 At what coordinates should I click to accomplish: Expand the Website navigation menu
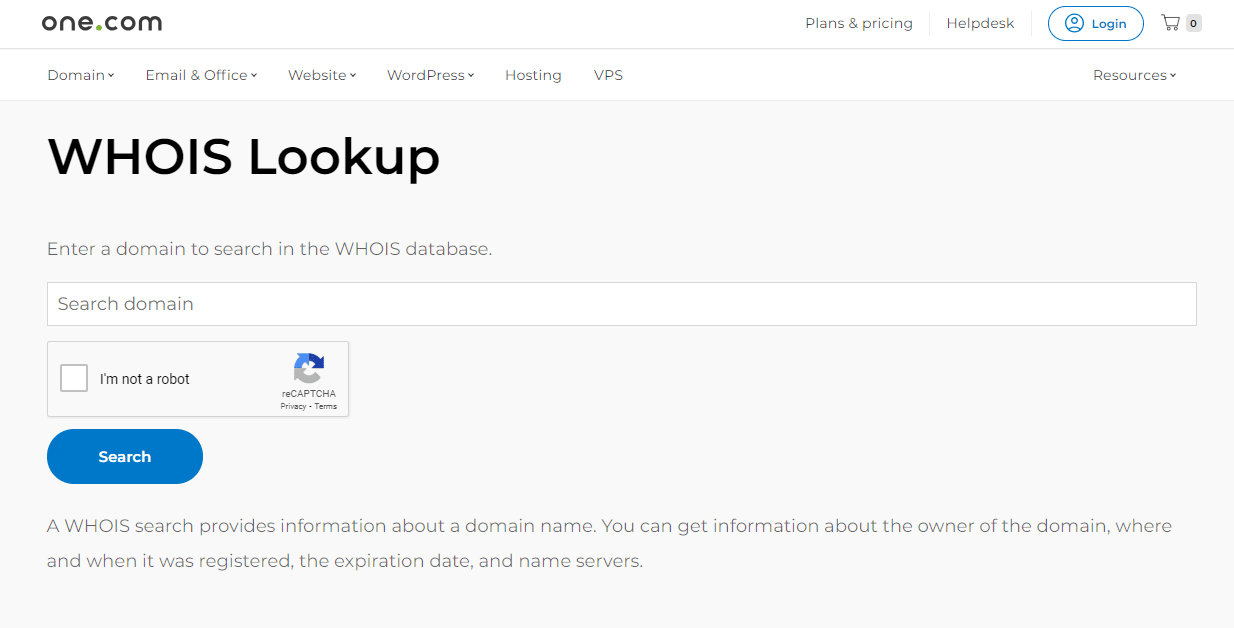pos(317,74)
